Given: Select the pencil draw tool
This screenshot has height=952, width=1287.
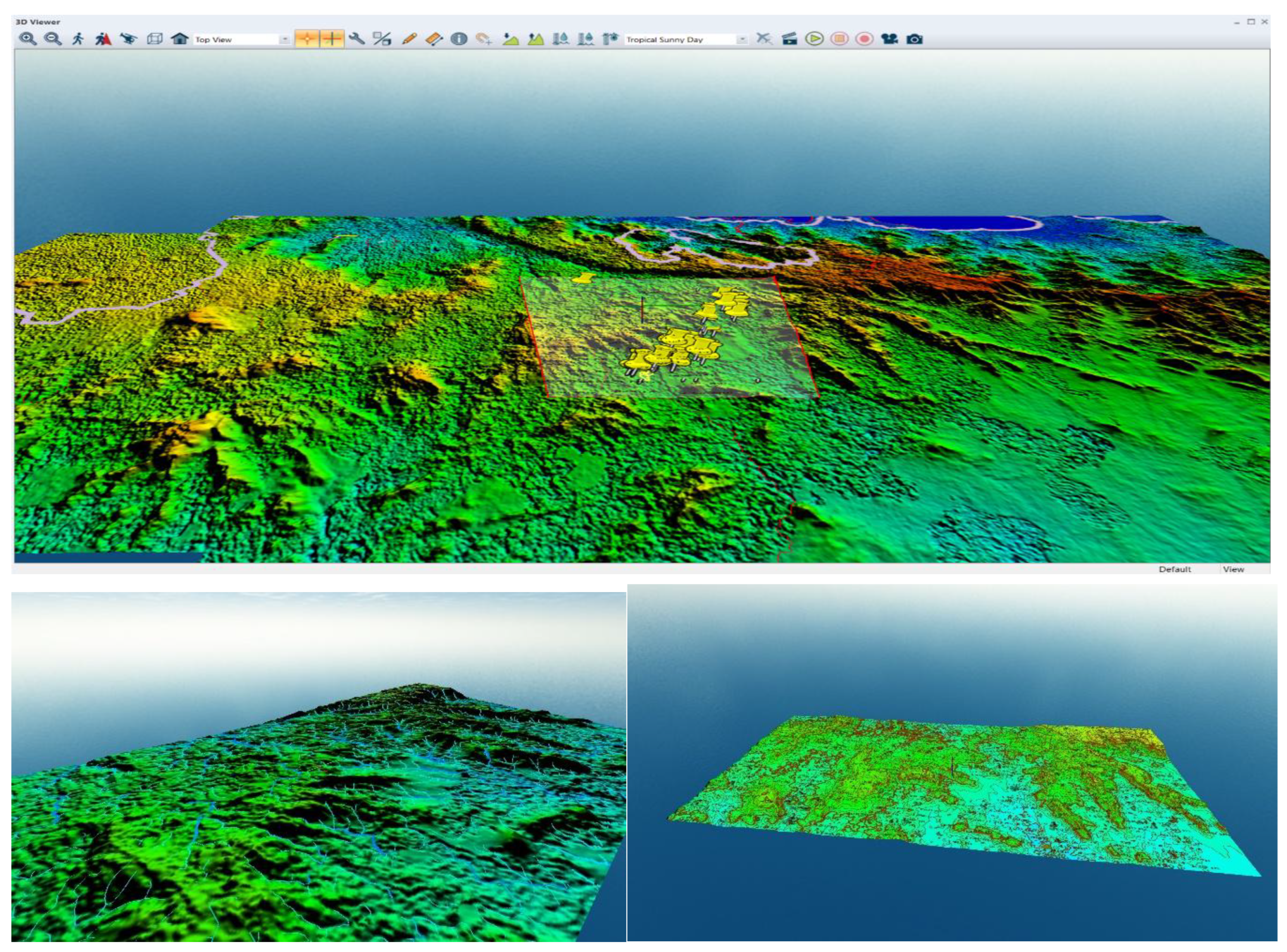Looking at the screenshot, I should pos(409,39).
